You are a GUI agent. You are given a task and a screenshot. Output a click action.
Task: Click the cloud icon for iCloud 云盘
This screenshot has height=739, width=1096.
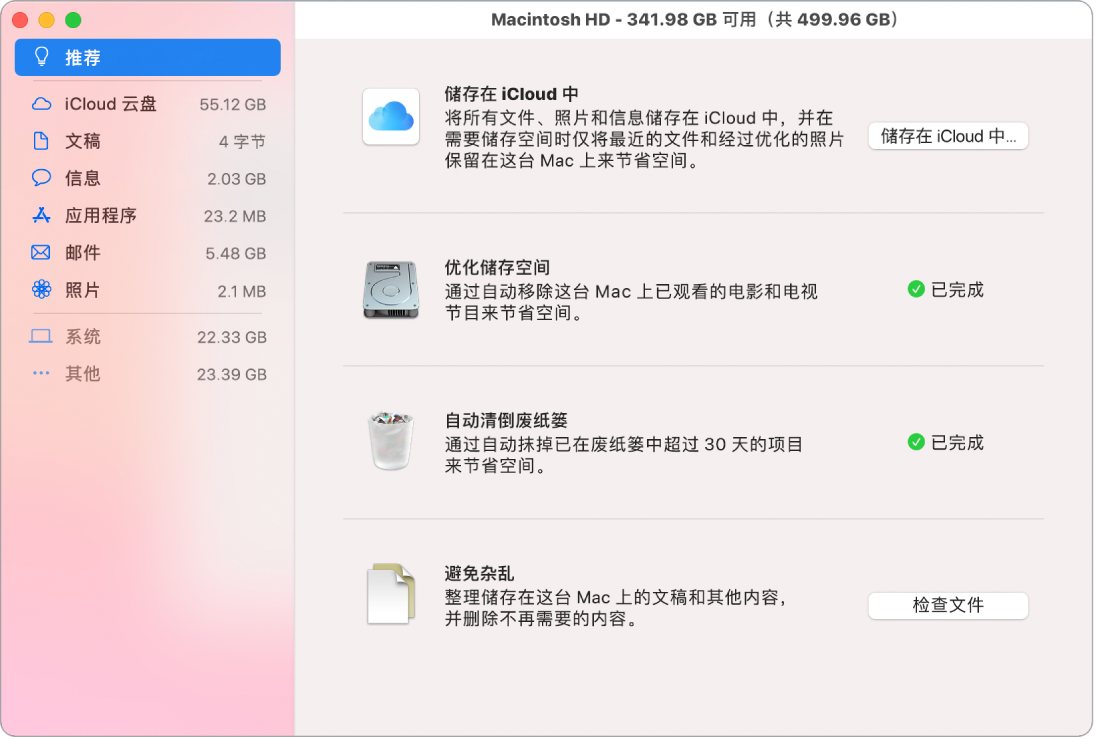(41, 104)
